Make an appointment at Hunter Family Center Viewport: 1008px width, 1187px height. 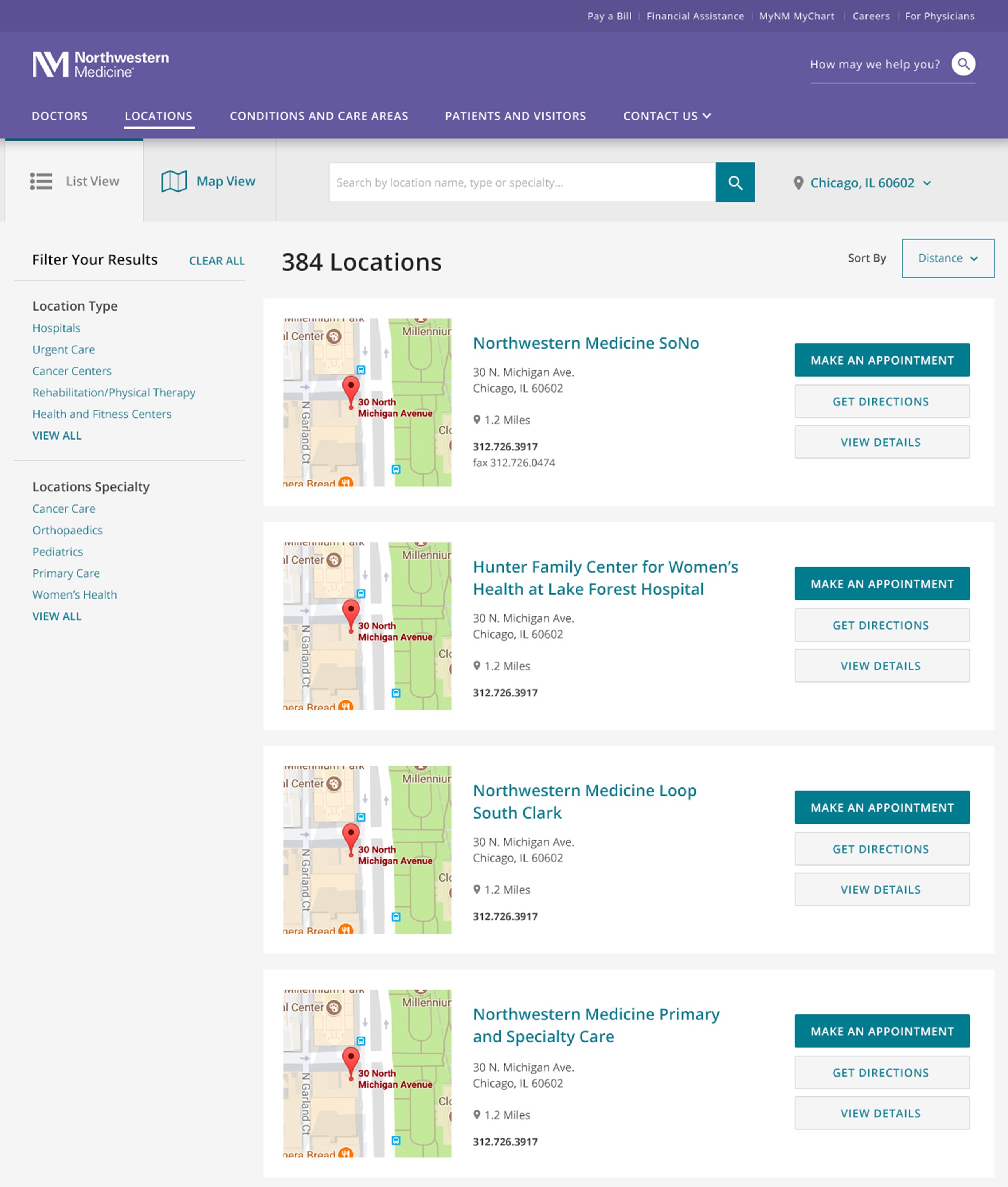882,583
